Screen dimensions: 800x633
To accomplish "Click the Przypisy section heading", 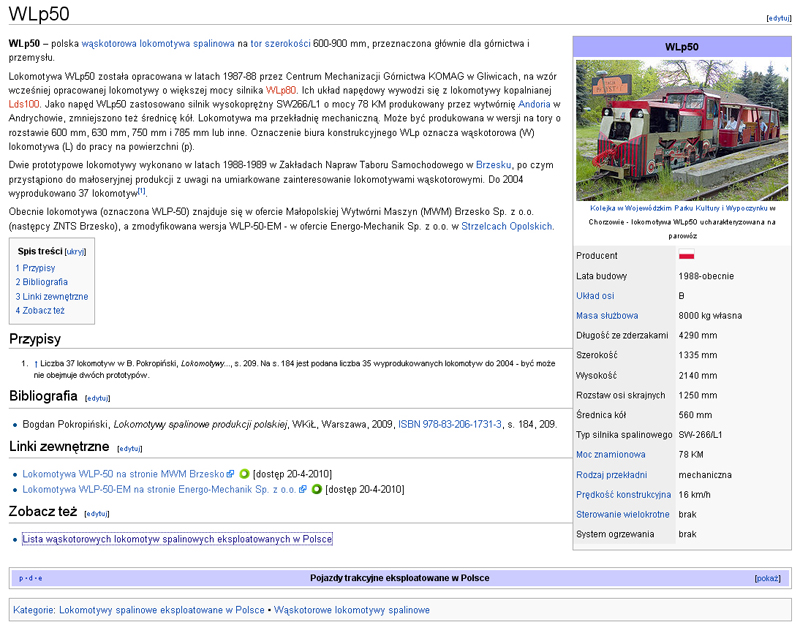I will coord(35,339).
